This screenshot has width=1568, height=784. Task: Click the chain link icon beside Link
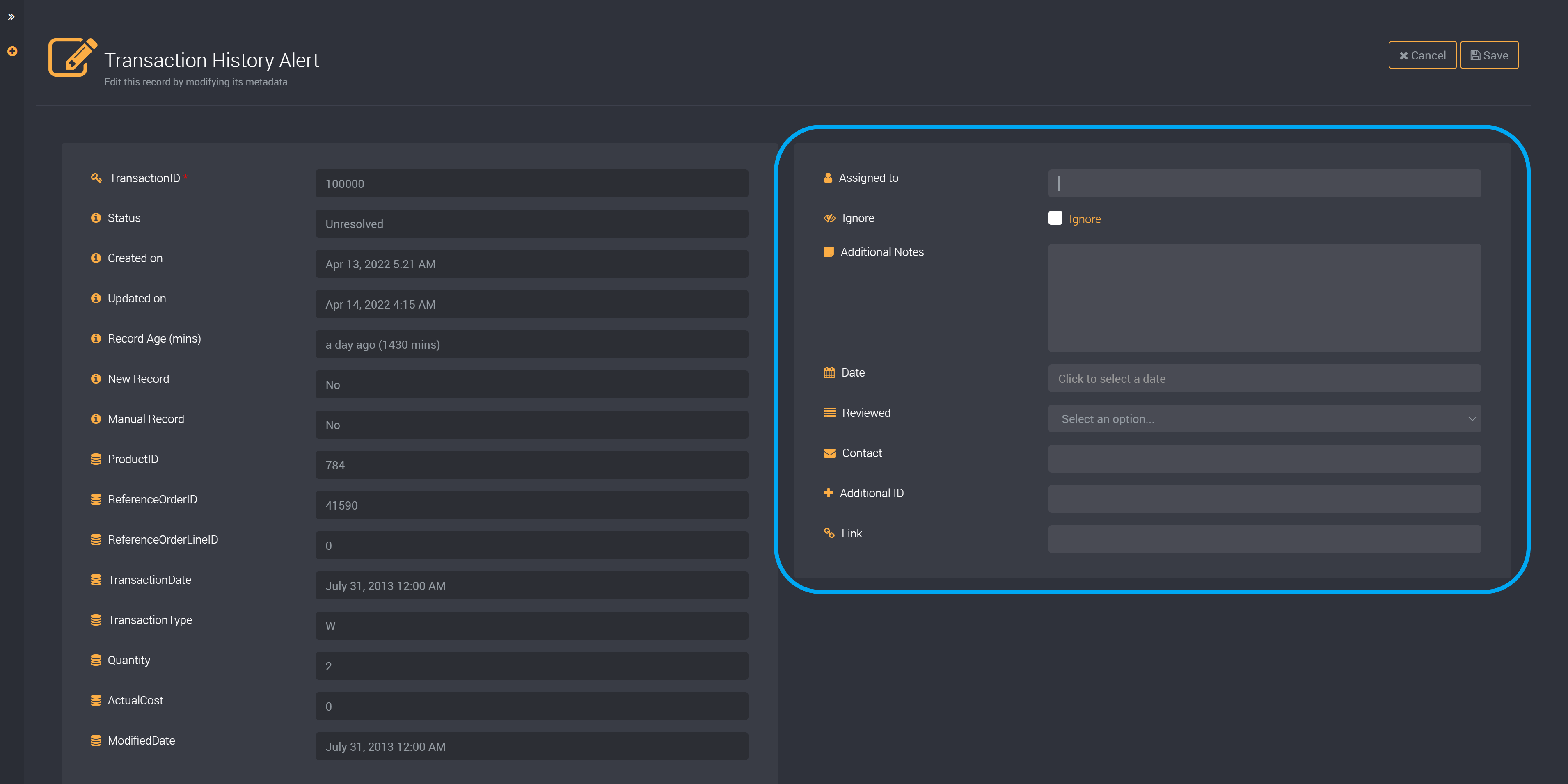point(829,533)
